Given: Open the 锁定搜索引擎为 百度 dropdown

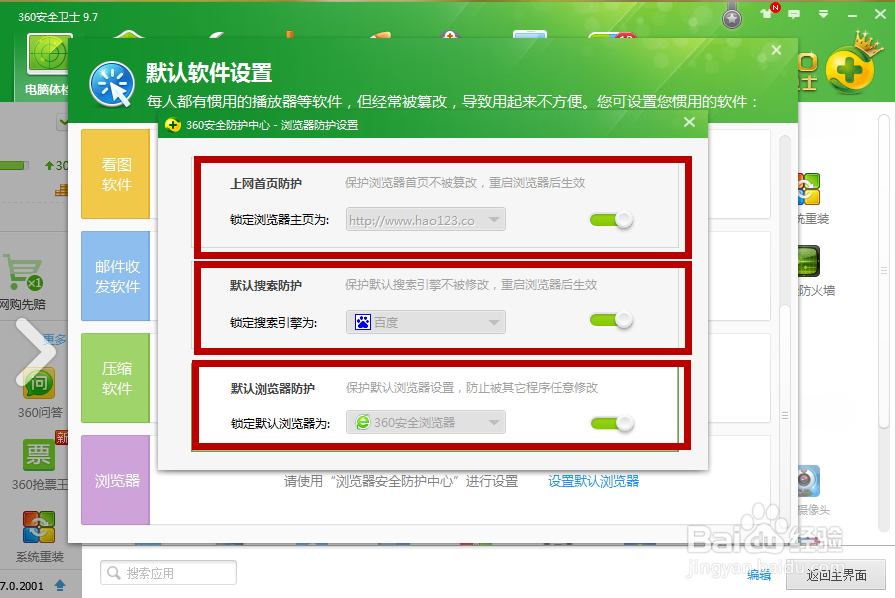Looking at the screenshot, I should pyautogui.click(x=425, y=322).
